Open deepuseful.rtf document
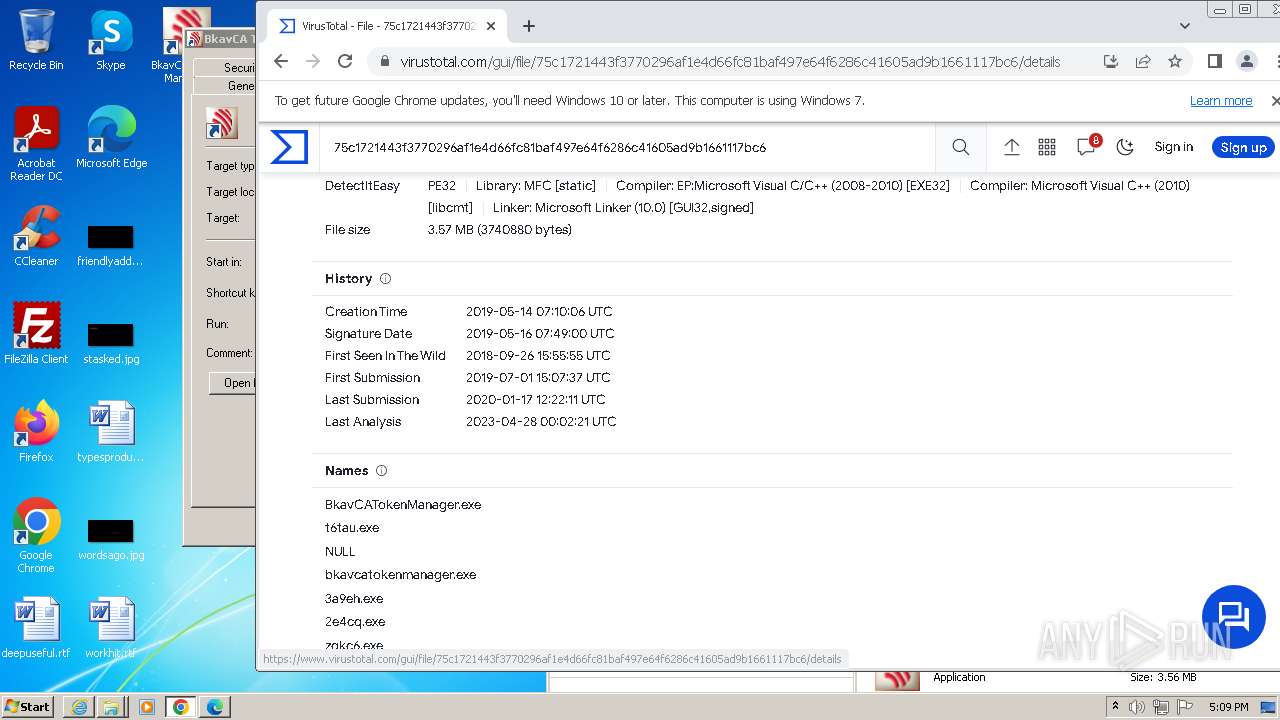1280x720 pixels. (36, 628)
